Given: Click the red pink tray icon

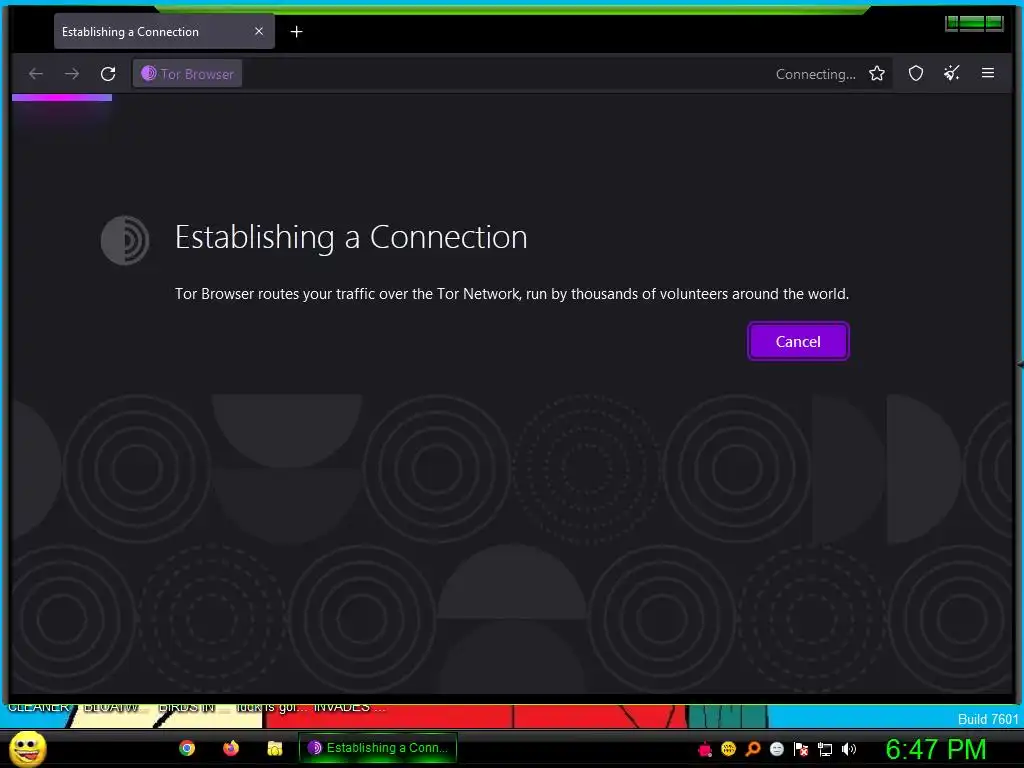Looking at the screenshot, I should (x=705, y=749).
